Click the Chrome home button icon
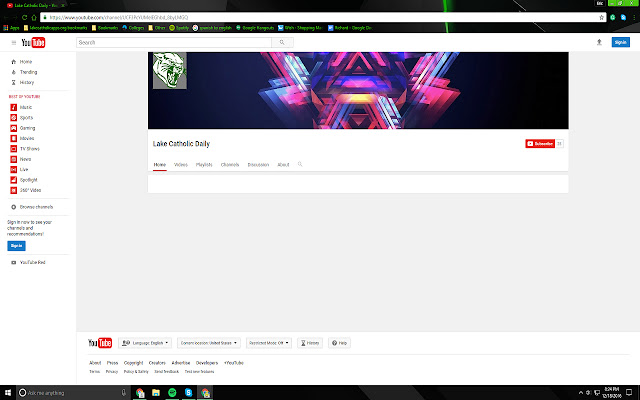This screenshot has height=400, width=640. click(34, 18)
